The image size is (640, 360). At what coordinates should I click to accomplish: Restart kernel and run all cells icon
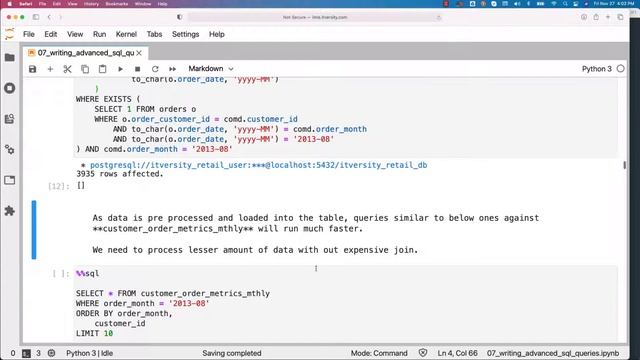[x=172, y=69]
